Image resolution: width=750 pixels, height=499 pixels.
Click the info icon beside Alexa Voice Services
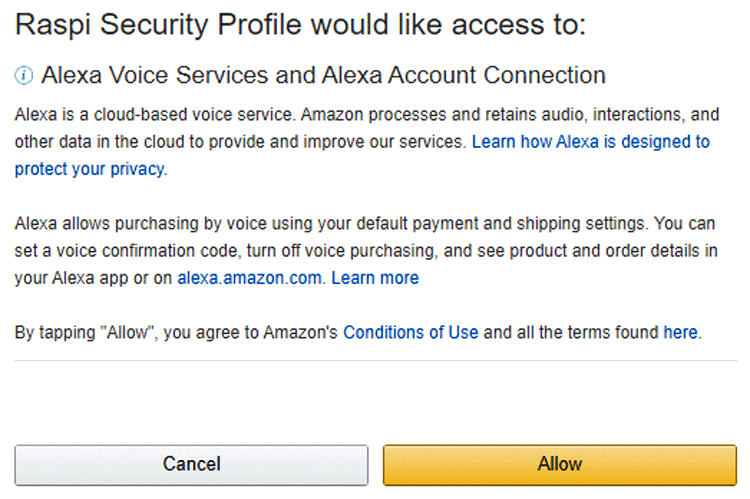24,76
